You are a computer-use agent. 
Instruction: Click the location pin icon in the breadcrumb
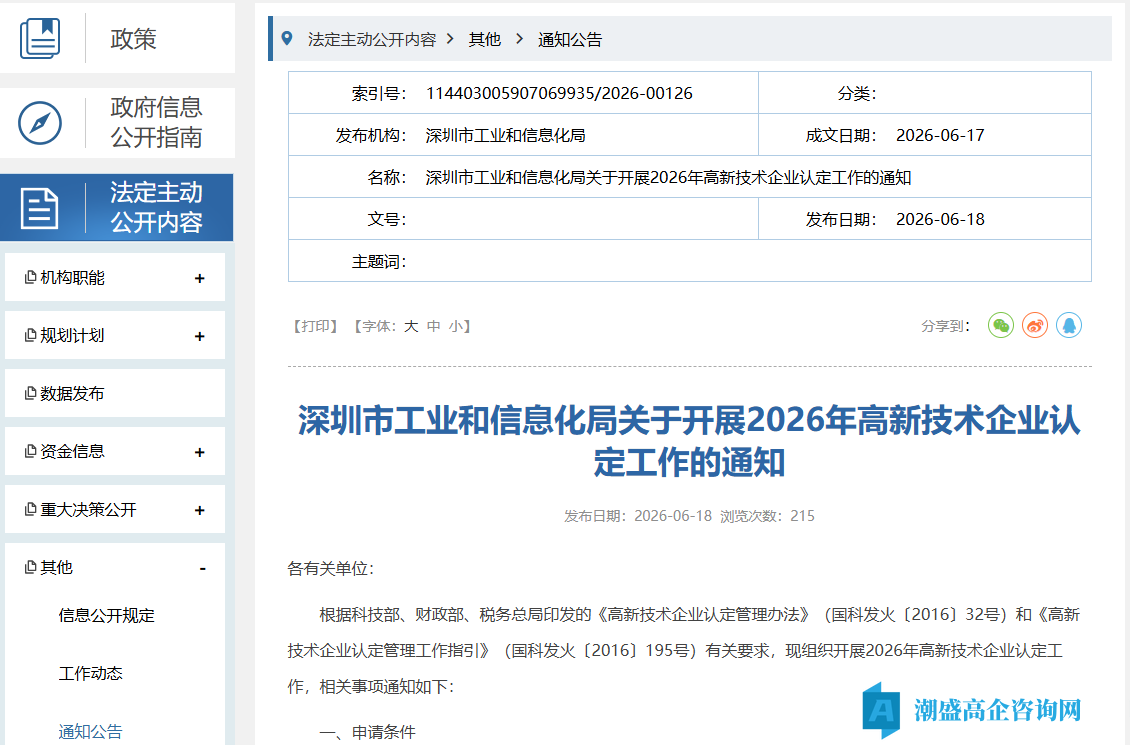287,39
